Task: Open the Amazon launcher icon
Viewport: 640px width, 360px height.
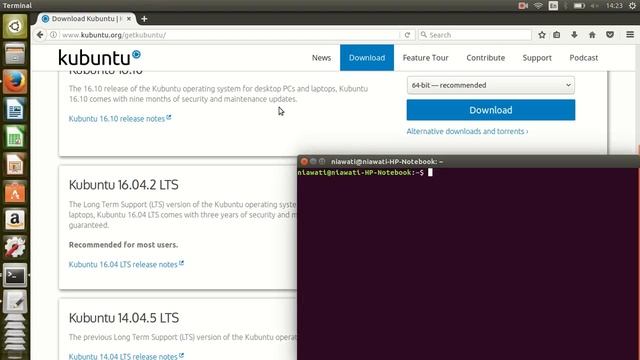Action: click(x=15, y=220)
